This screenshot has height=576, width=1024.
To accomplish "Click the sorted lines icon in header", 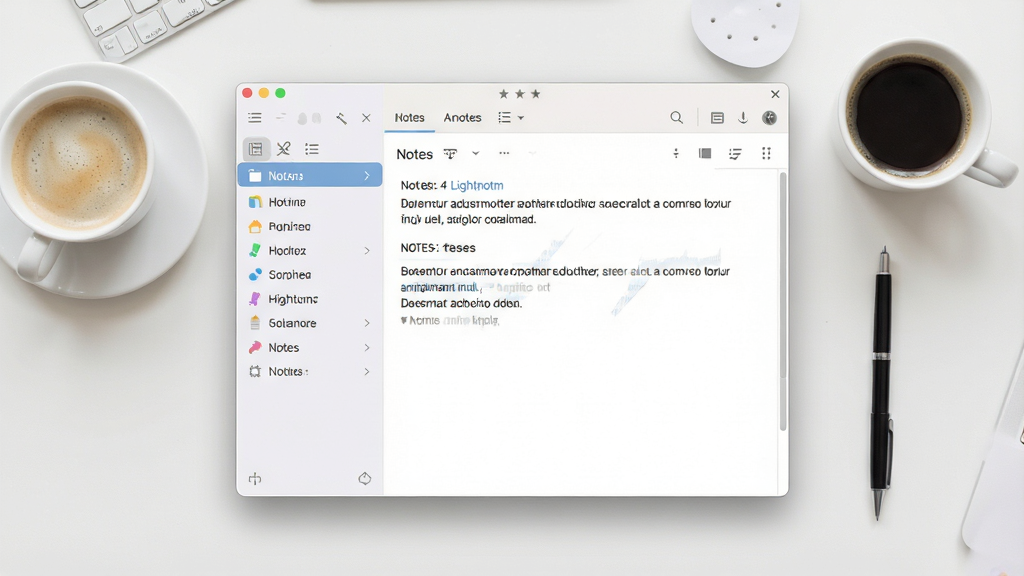I will click(735, 154).
